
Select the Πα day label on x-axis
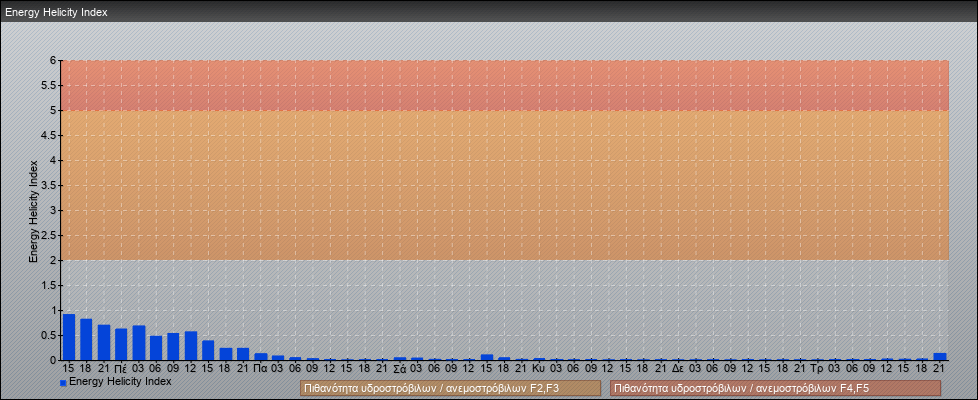tap(260, 368)
